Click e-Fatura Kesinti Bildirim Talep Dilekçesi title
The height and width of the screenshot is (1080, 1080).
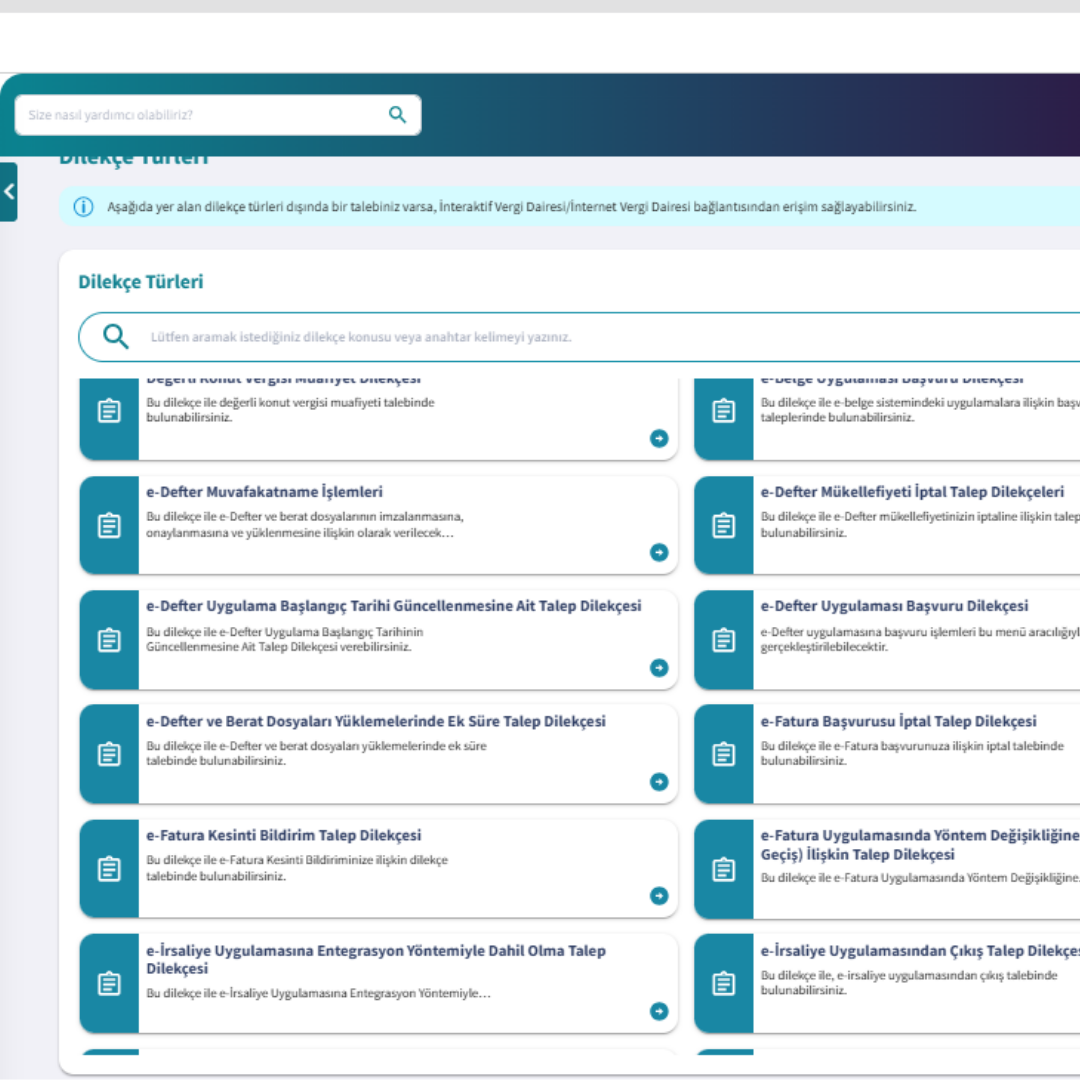pos(283,835)
